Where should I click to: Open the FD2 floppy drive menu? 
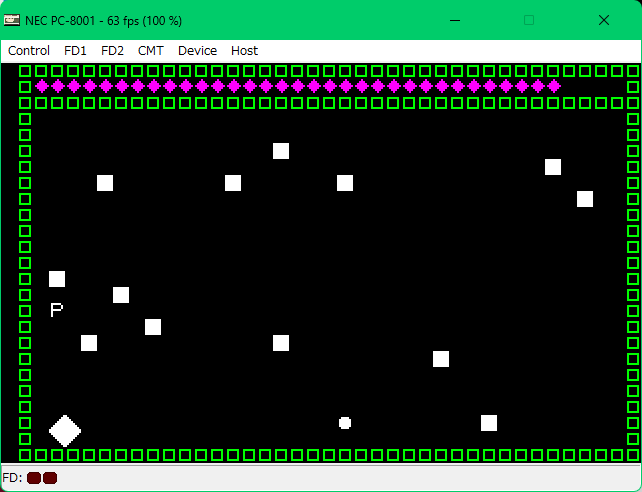tap(112, 50)
